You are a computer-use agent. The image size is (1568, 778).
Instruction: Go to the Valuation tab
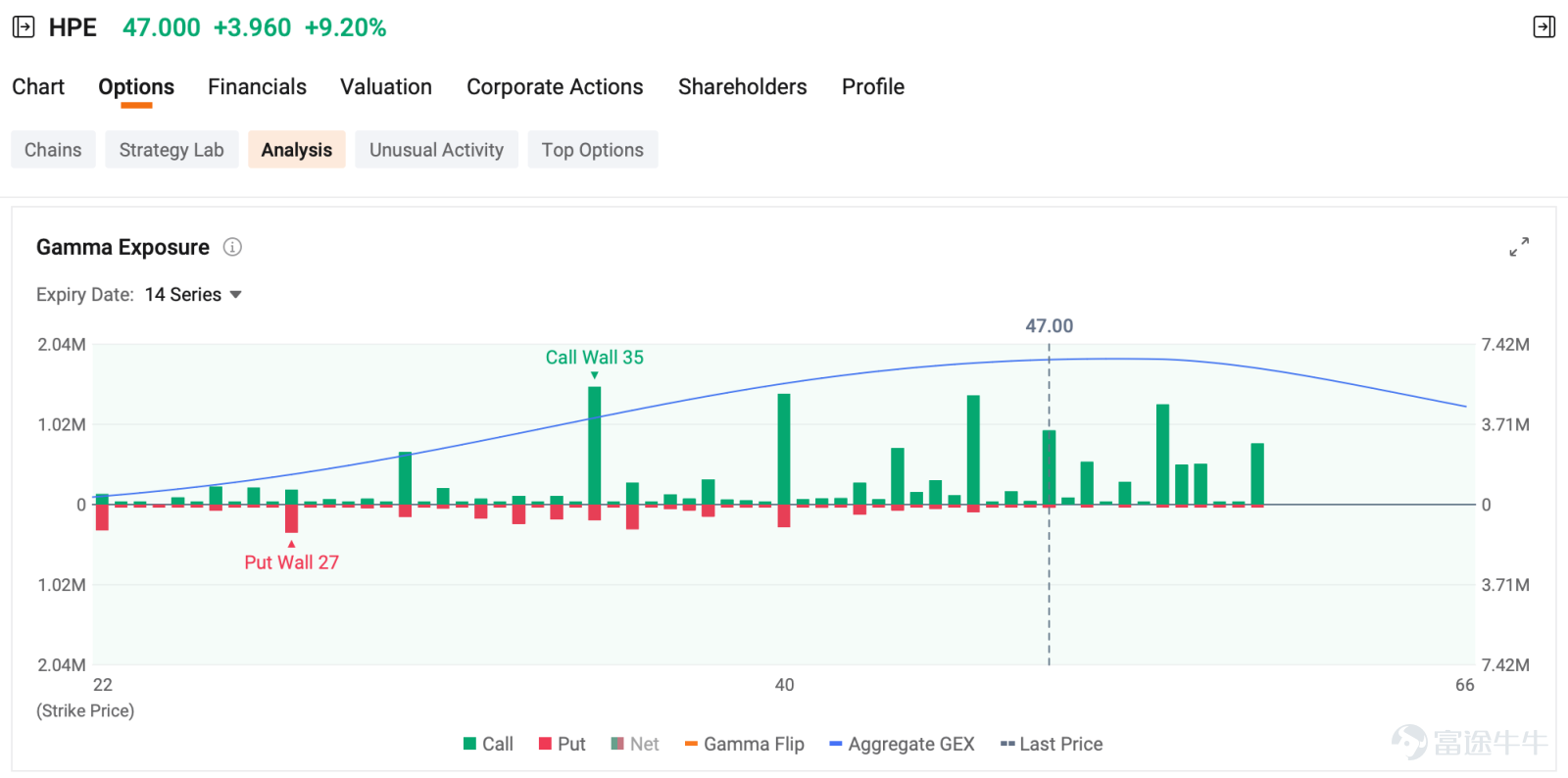(386, 87)
